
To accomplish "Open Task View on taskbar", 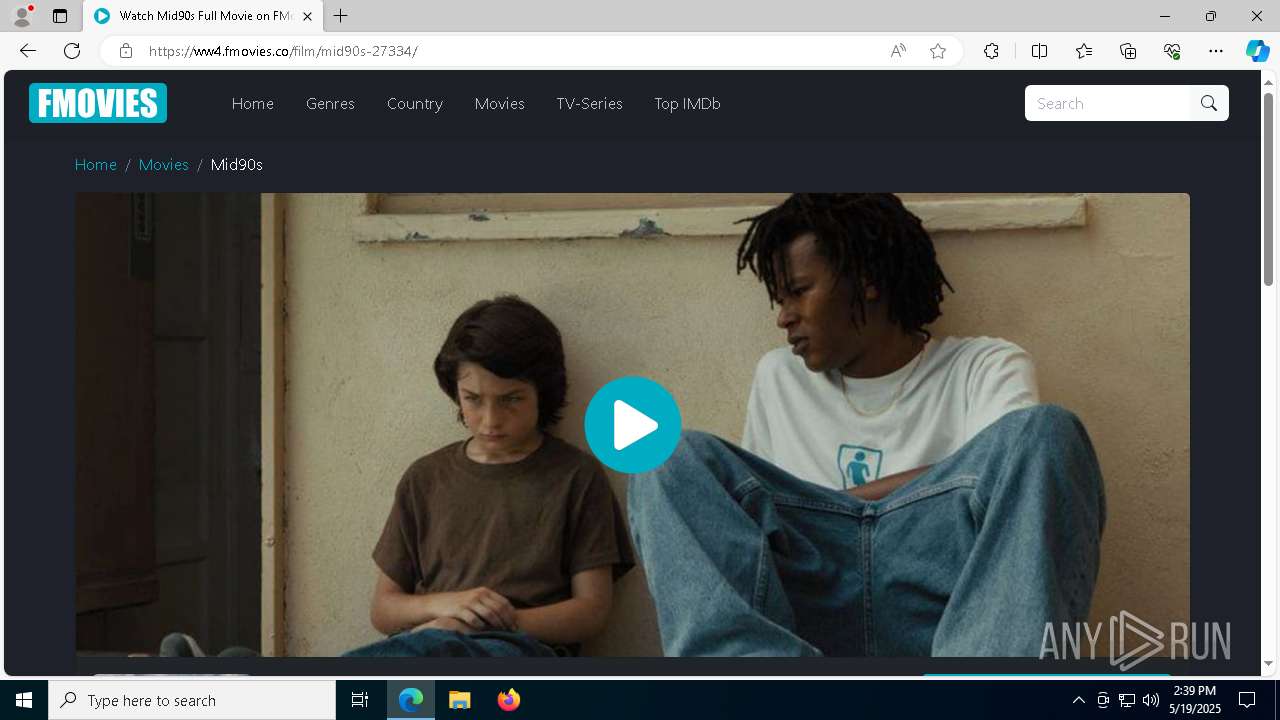I will [x=360, y=700].
